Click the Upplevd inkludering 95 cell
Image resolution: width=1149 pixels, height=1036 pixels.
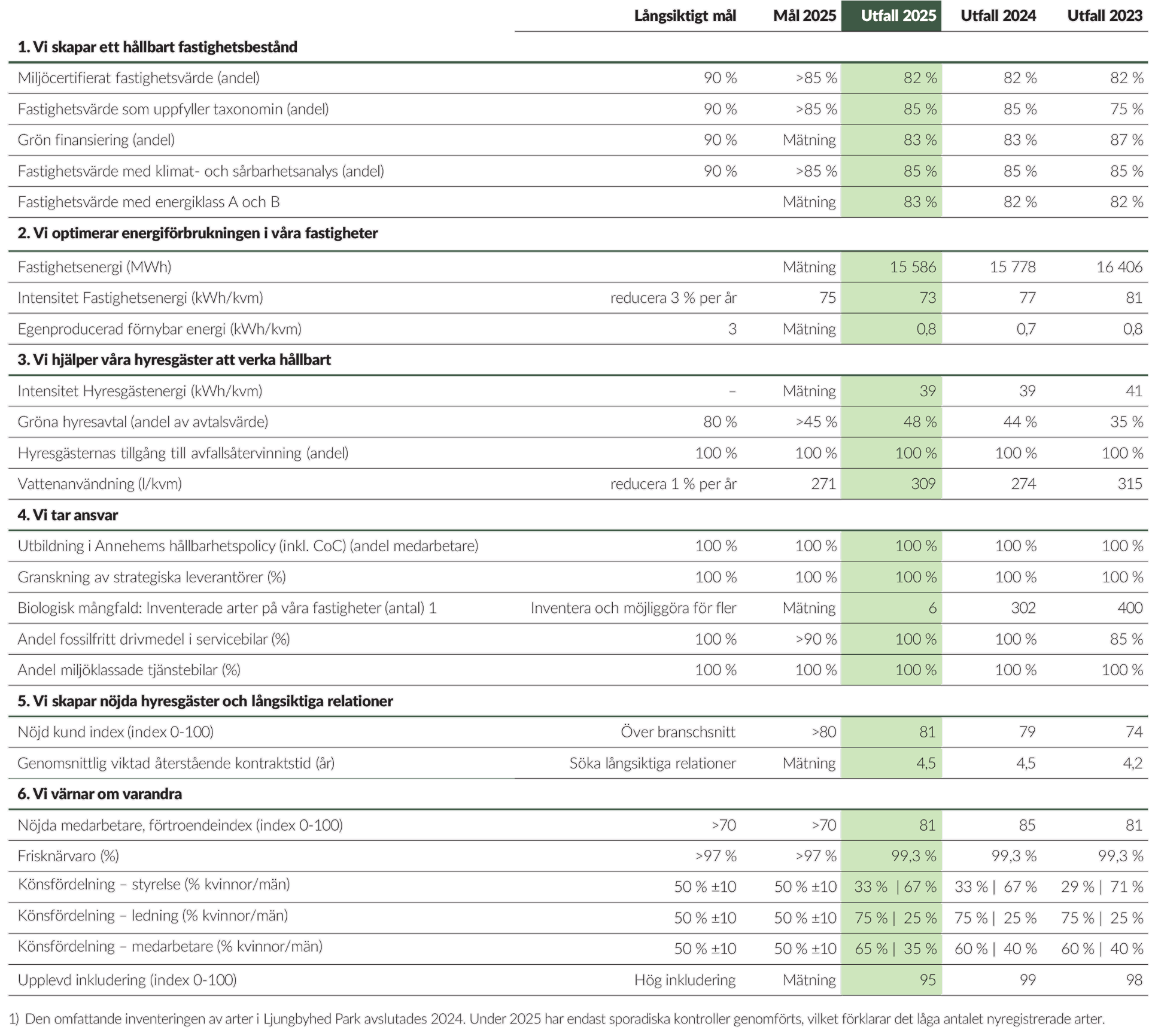[927, 980]
